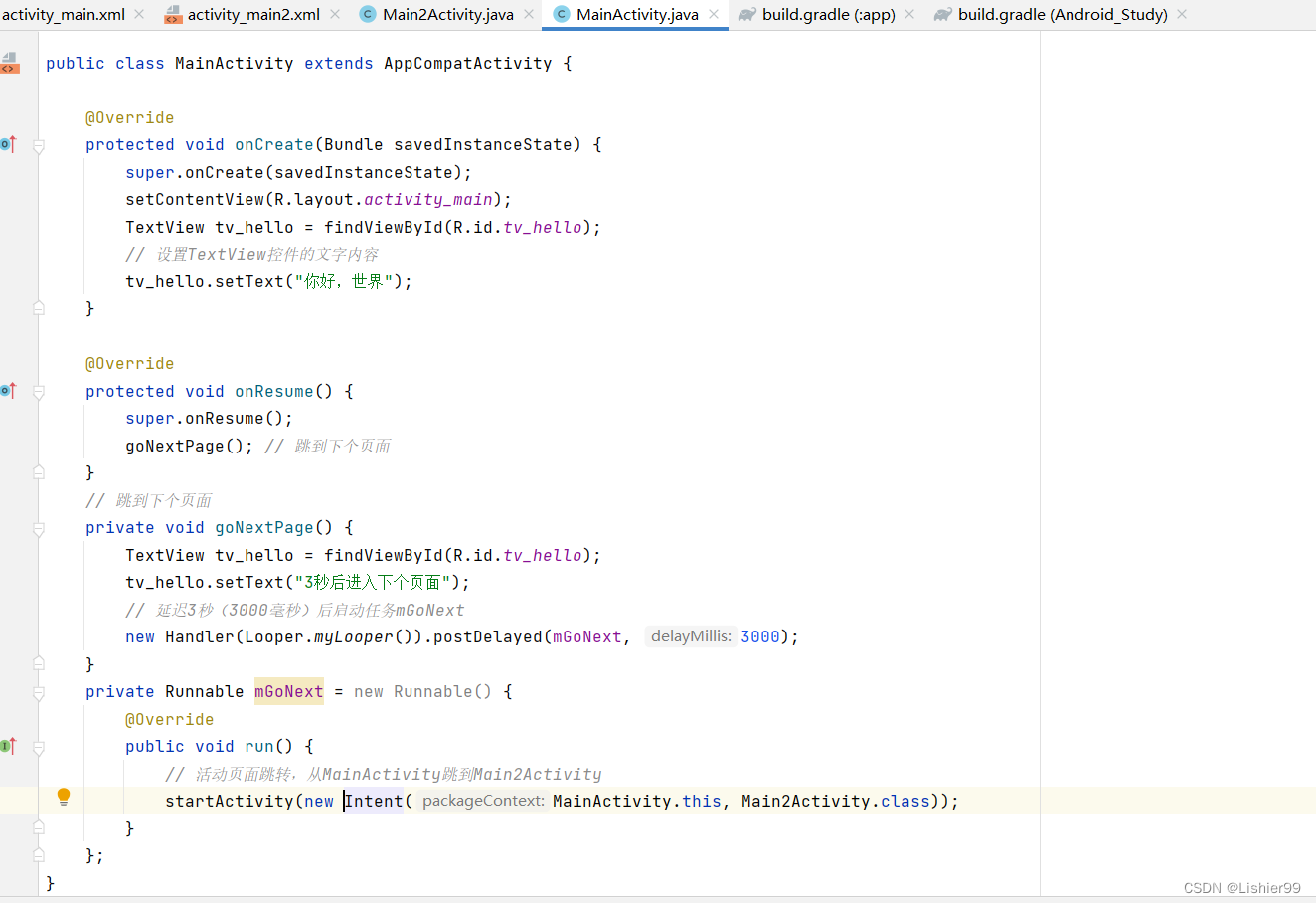Click the mGoNext argument in postDelayed

pos(587,636)
